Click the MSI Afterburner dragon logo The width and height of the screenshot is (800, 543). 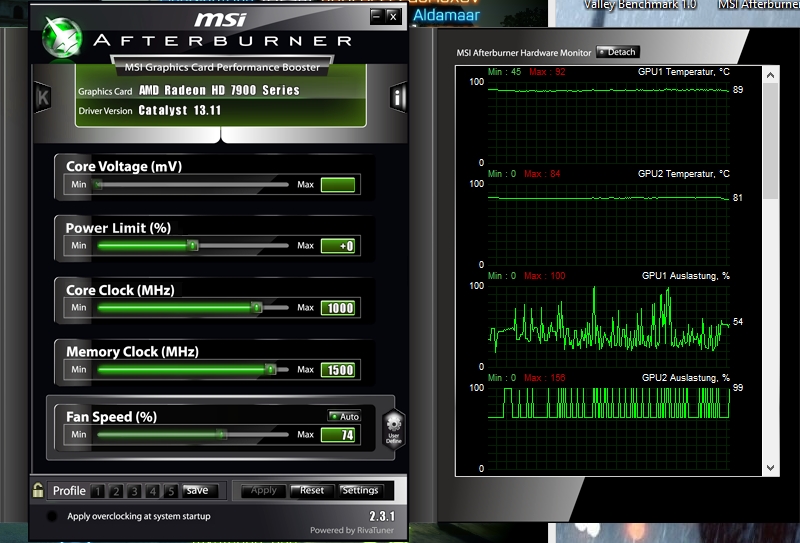click(62, 37)
